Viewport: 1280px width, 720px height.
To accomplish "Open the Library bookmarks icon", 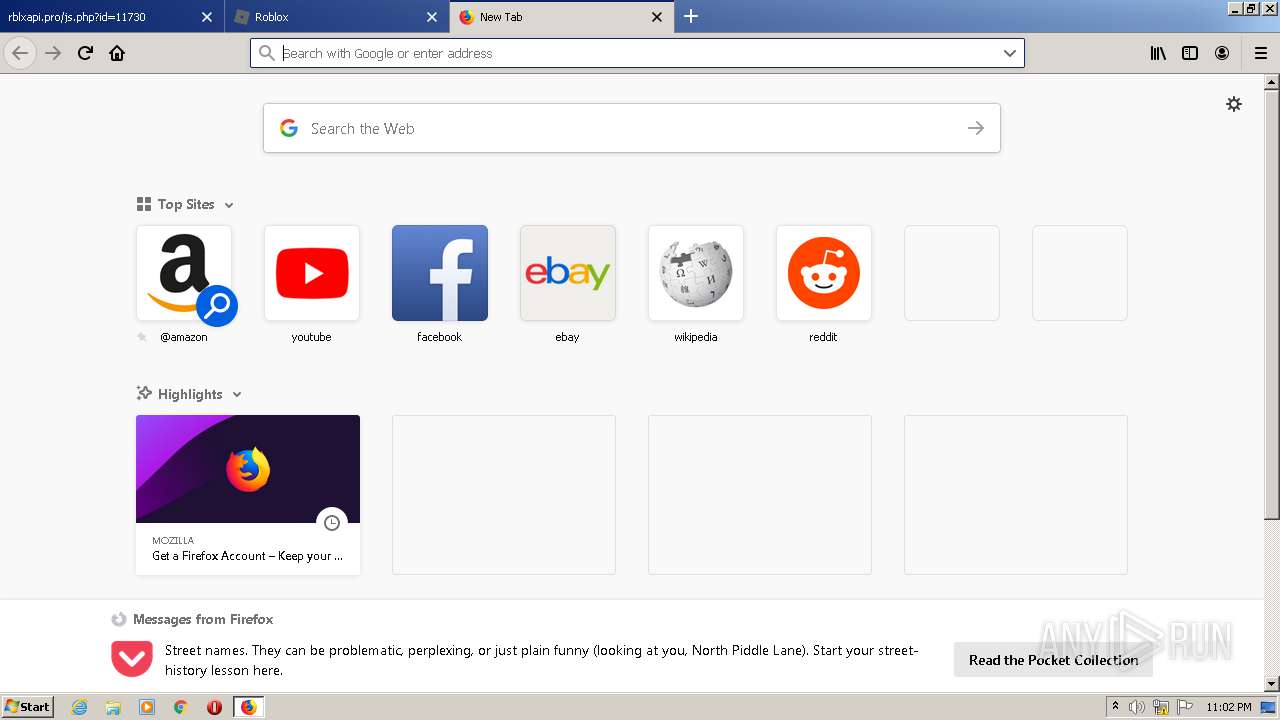I will (1158, 53).
